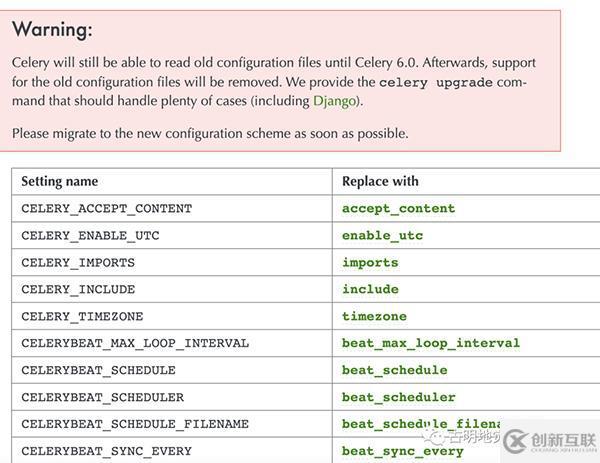Click the include setting link
This screenshot has width=600, height=463.
click(x=370, y=289)
